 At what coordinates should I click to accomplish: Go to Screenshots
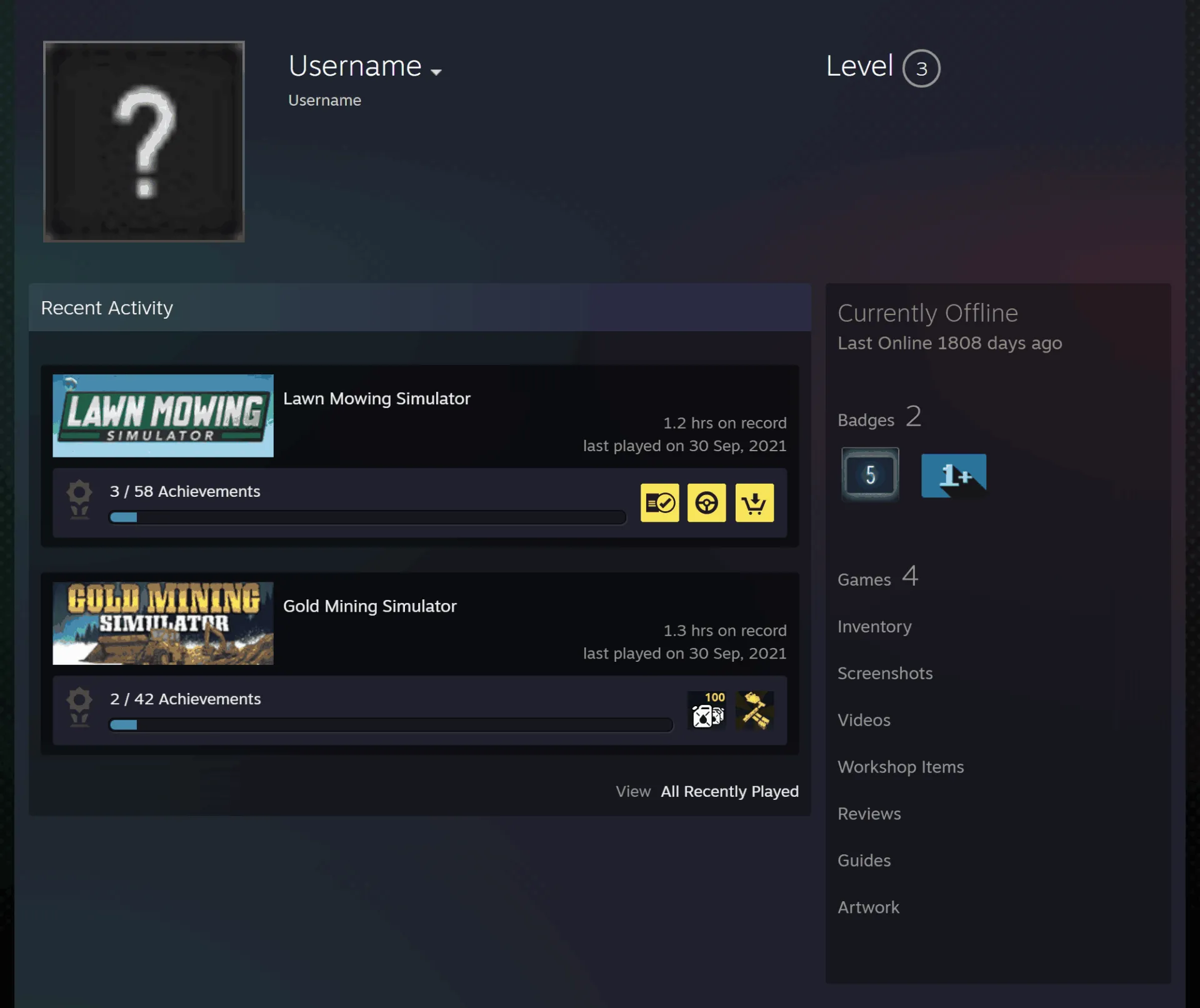pyautogui.click(x=885, y=673)
